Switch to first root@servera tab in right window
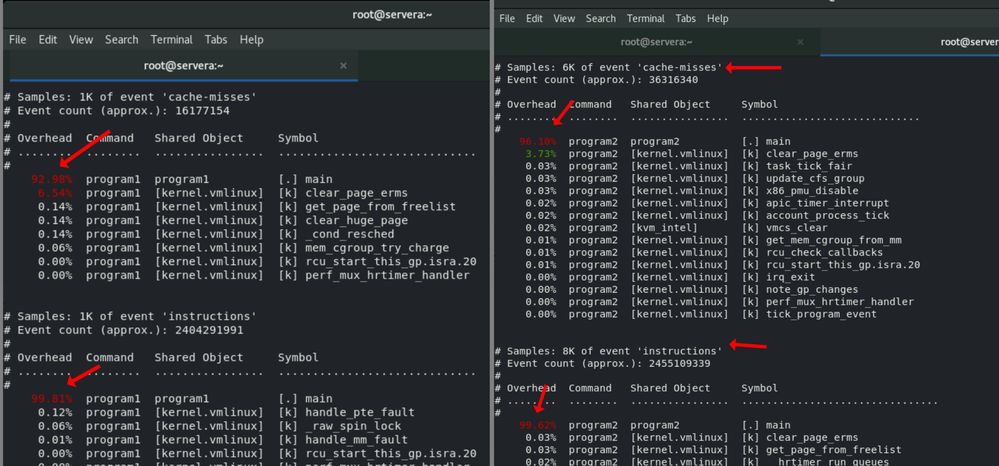The image size is (999, 466). pos(661,41)
